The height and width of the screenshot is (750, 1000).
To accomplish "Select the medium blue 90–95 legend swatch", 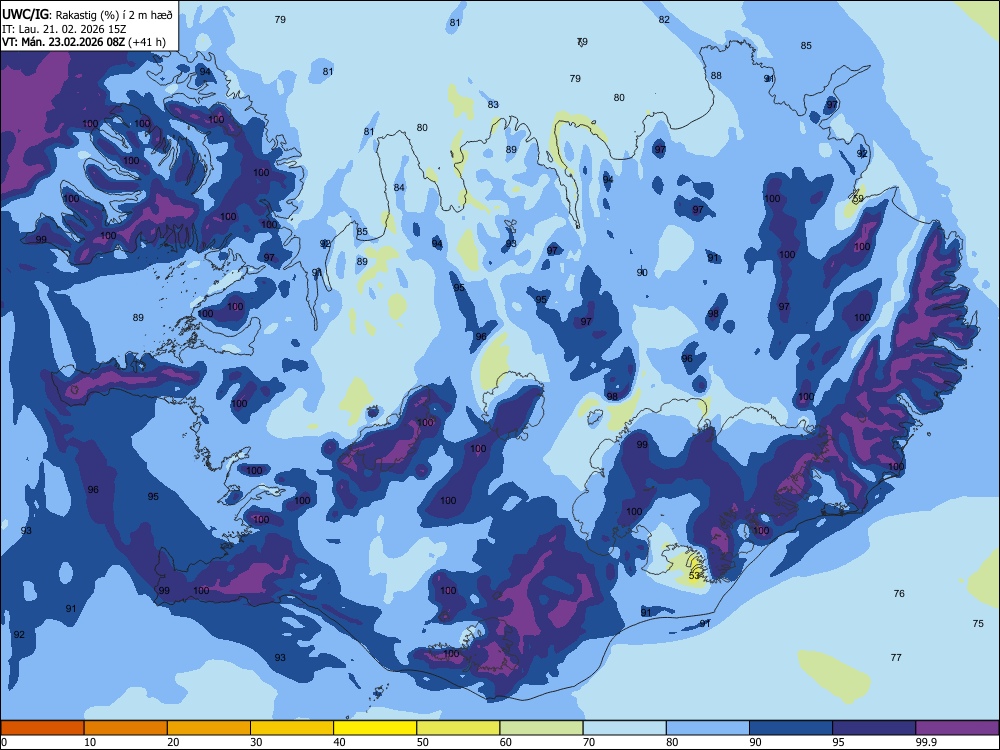I will tap(791, 728).
